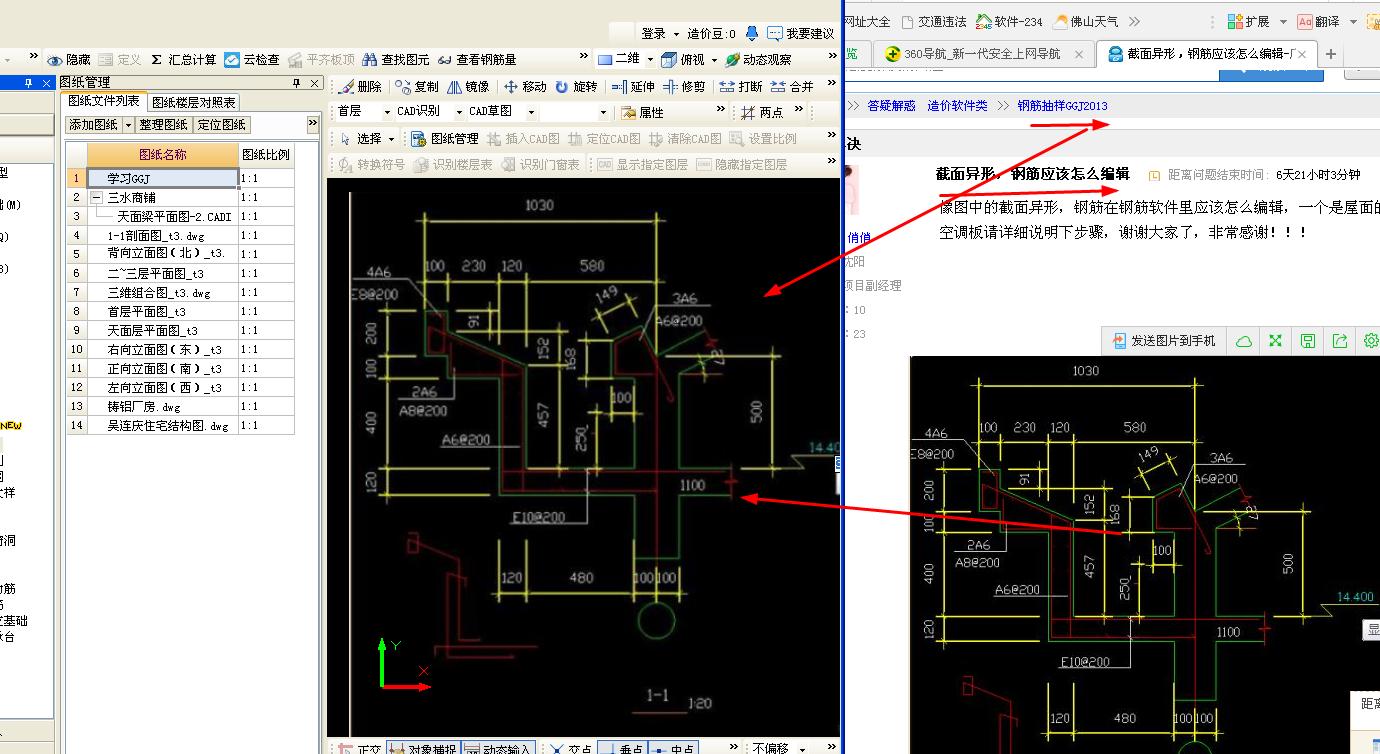Select the 学习GGJ drawing row
Image resolution: width=1380 pixels, height=754 pixels.
point(162,178)
